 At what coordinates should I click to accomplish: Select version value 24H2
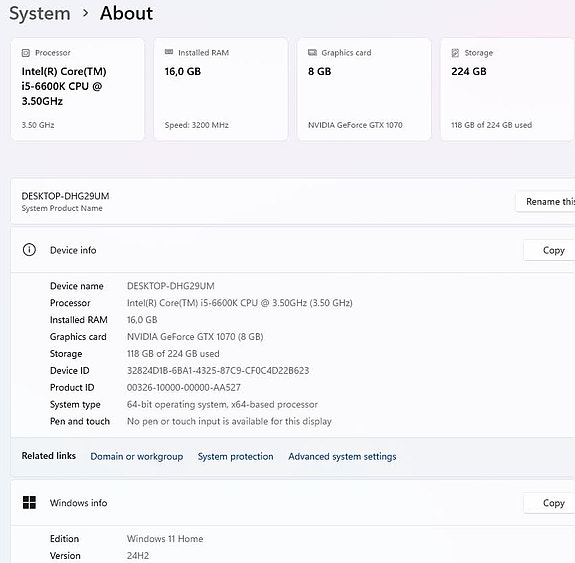138,555
